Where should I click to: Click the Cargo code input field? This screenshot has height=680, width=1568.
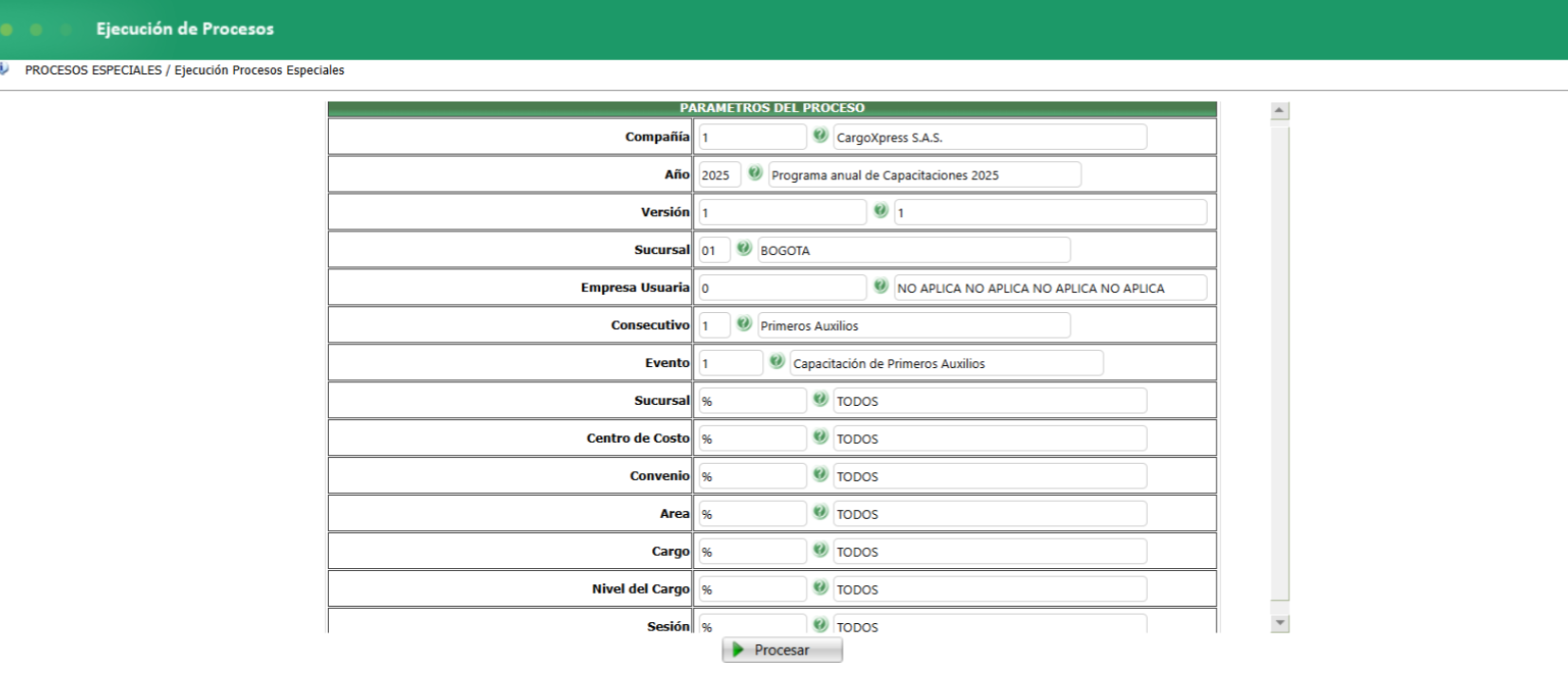pyautogui.click(x=753, y=551)
